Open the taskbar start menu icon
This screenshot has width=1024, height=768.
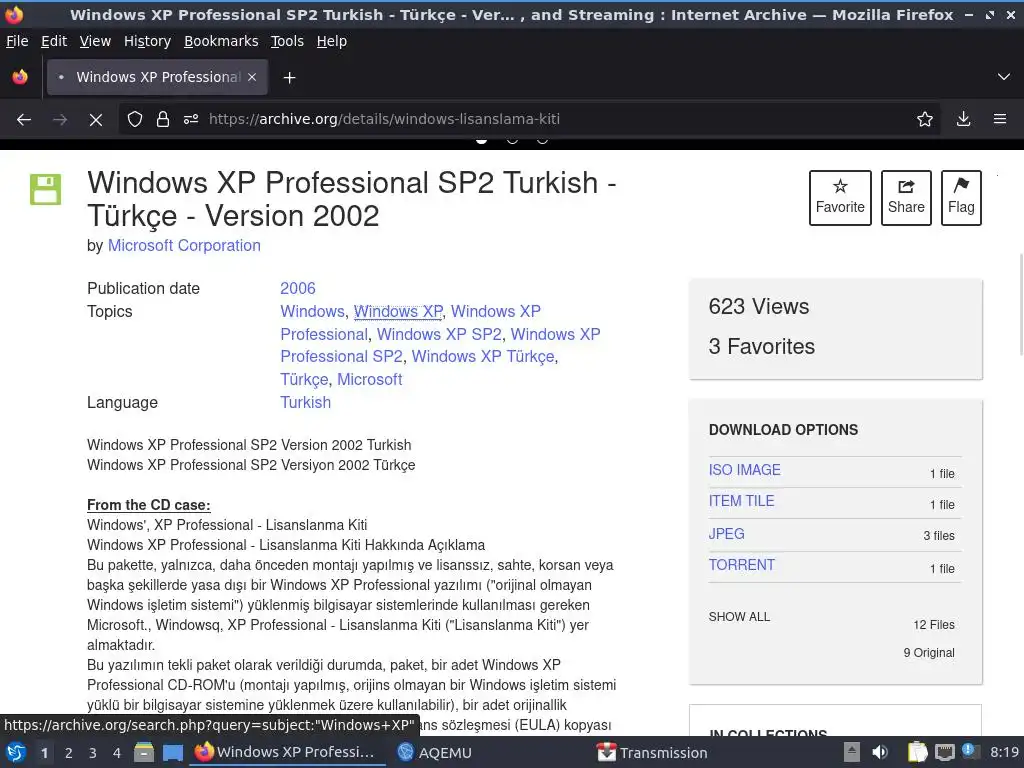tap(16, 753)
